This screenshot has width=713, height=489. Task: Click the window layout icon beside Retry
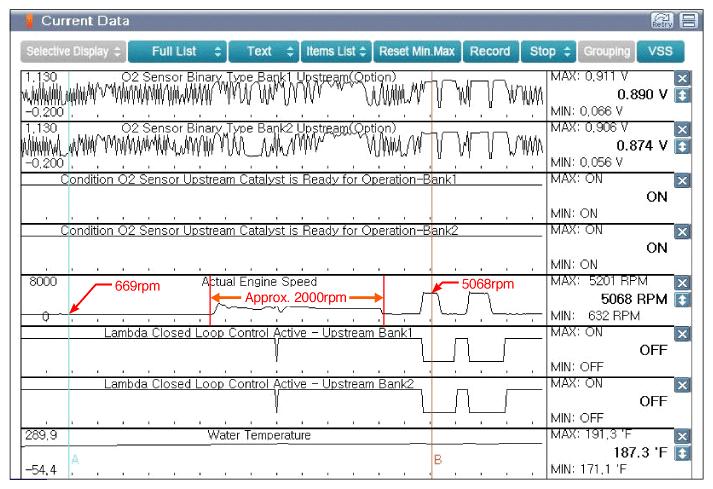pyautogui.click(x=688, y=20)
